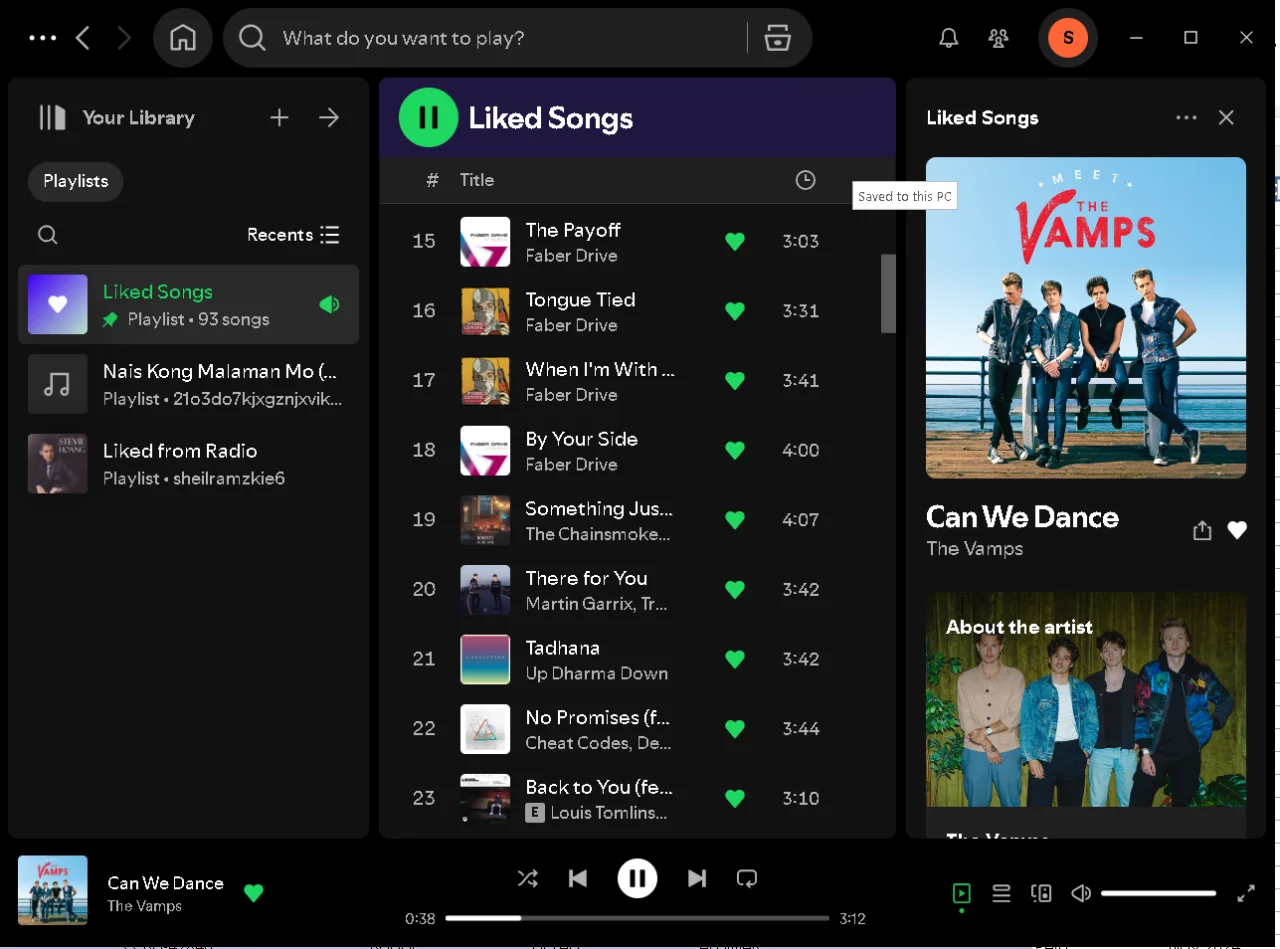The image size is (1280, 949).
Task: Expand Your Library with arrow icon
Action: tap(329, 118)
